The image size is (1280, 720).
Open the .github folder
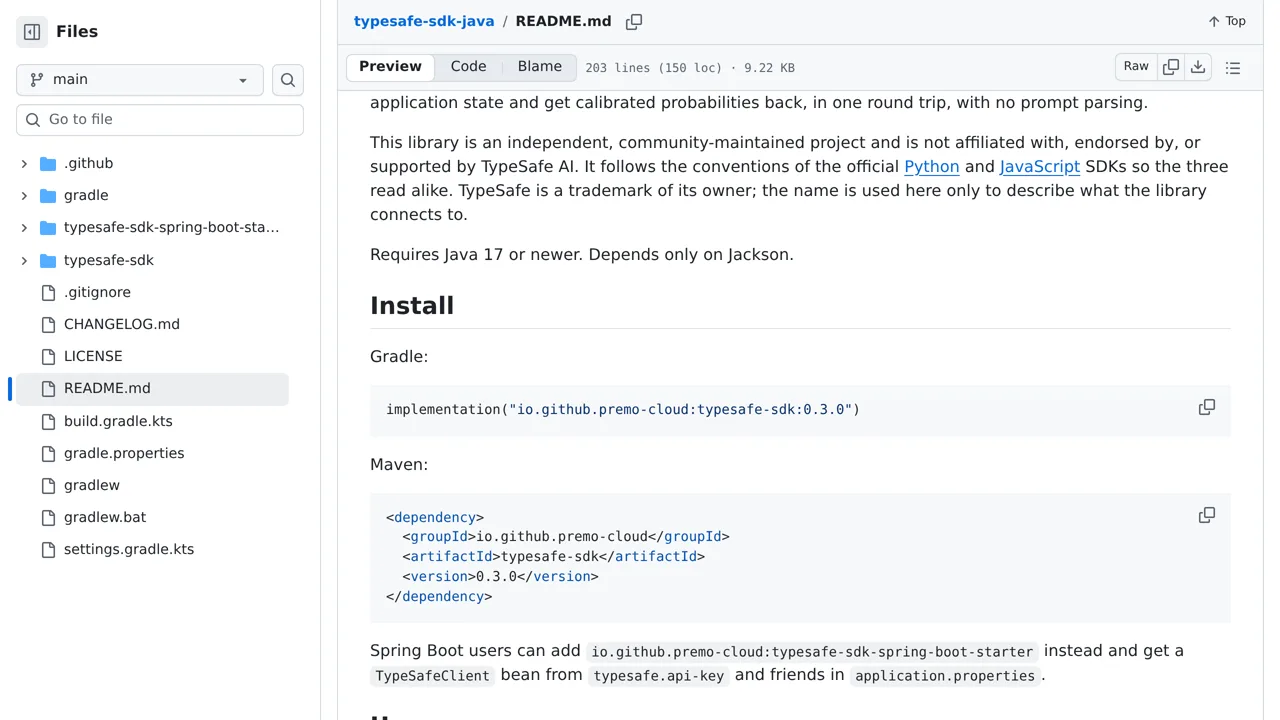click(x=88, y=163)
